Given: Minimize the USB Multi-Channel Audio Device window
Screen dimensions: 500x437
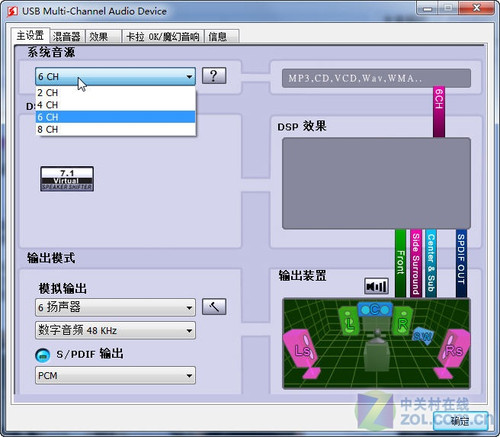Looking at the screenshot, I should [428, 8].
